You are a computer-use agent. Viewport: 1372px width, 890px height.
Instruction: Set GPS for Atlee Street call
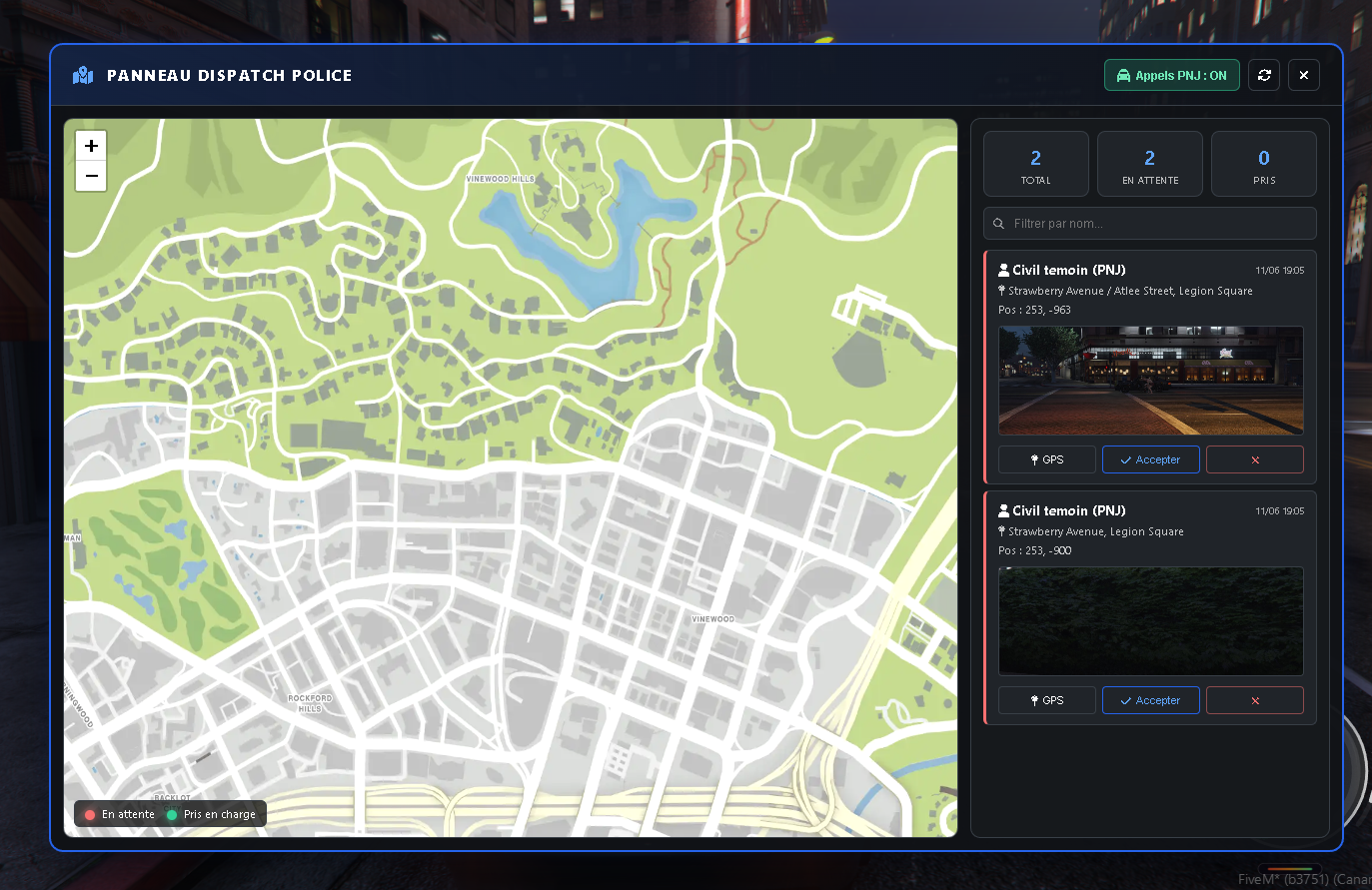[x=1047, y=459]
